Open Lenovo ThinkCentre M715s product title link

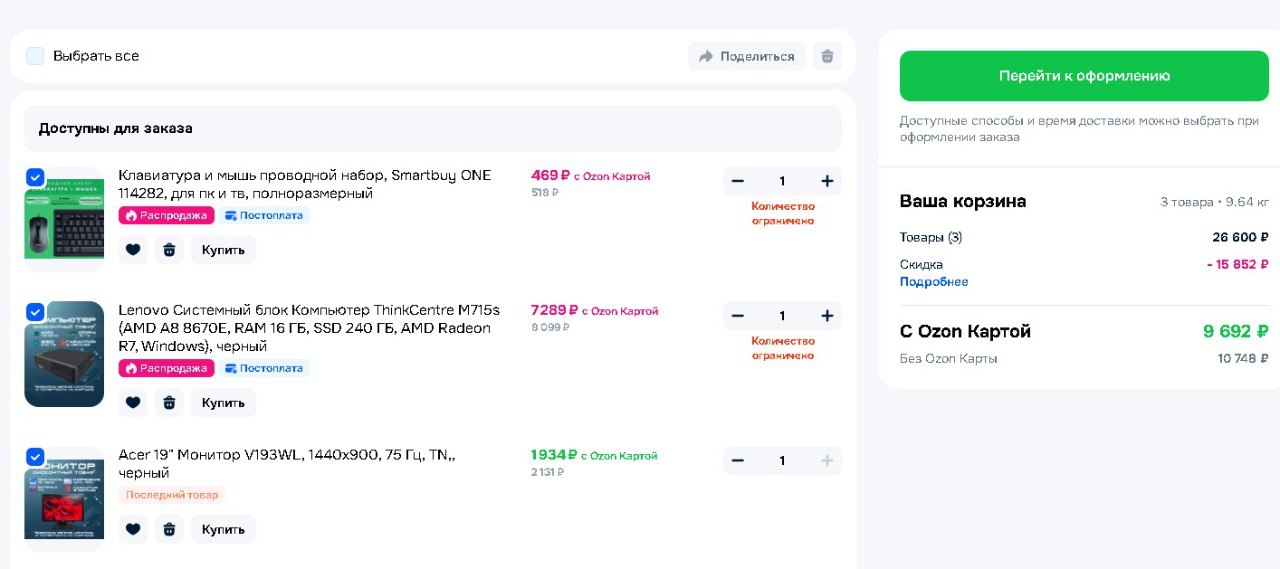tap(309, 328)
